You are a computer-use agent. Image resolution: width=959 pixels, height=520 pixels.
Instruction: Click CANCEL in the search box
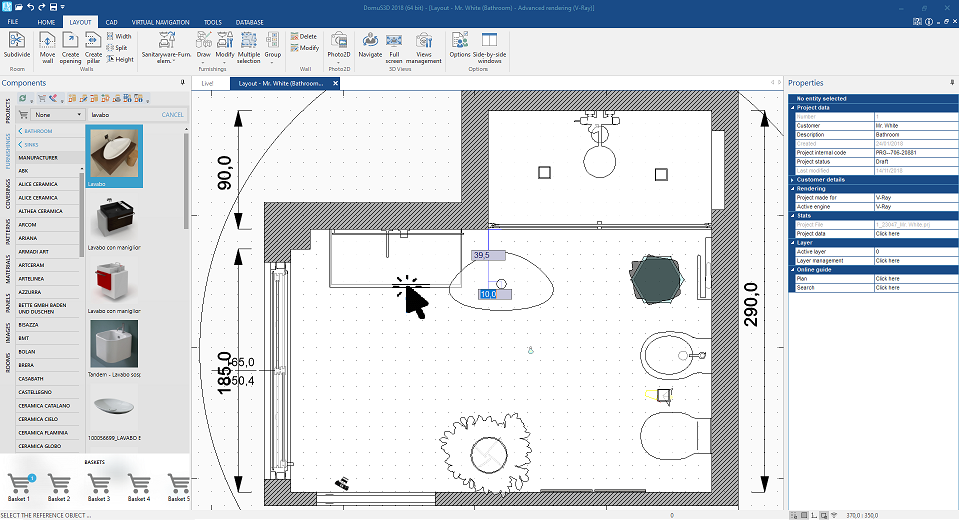(172, 114)
